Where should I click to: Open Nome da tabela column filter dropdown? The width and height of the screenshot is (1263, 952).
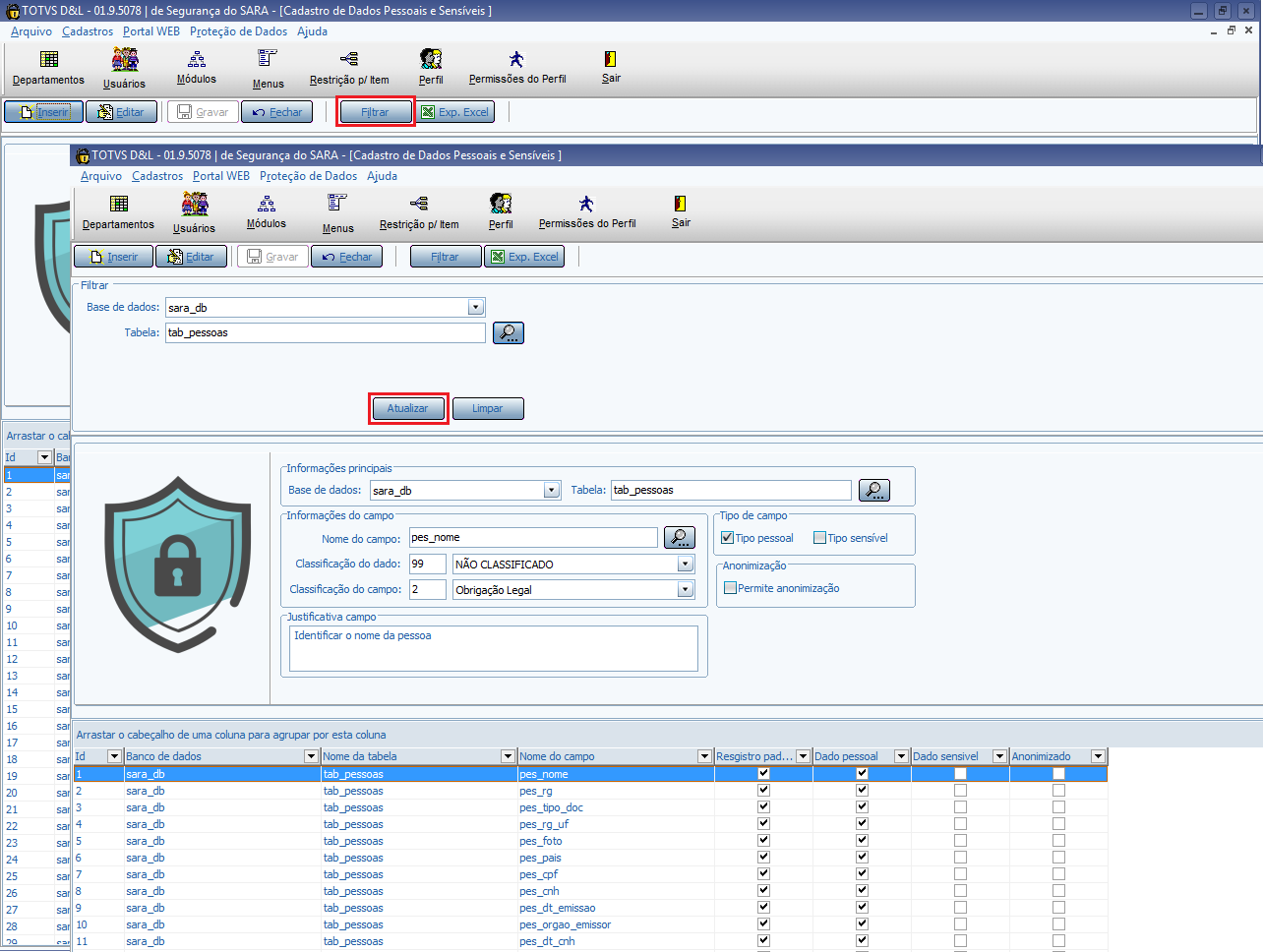[508, 756]
